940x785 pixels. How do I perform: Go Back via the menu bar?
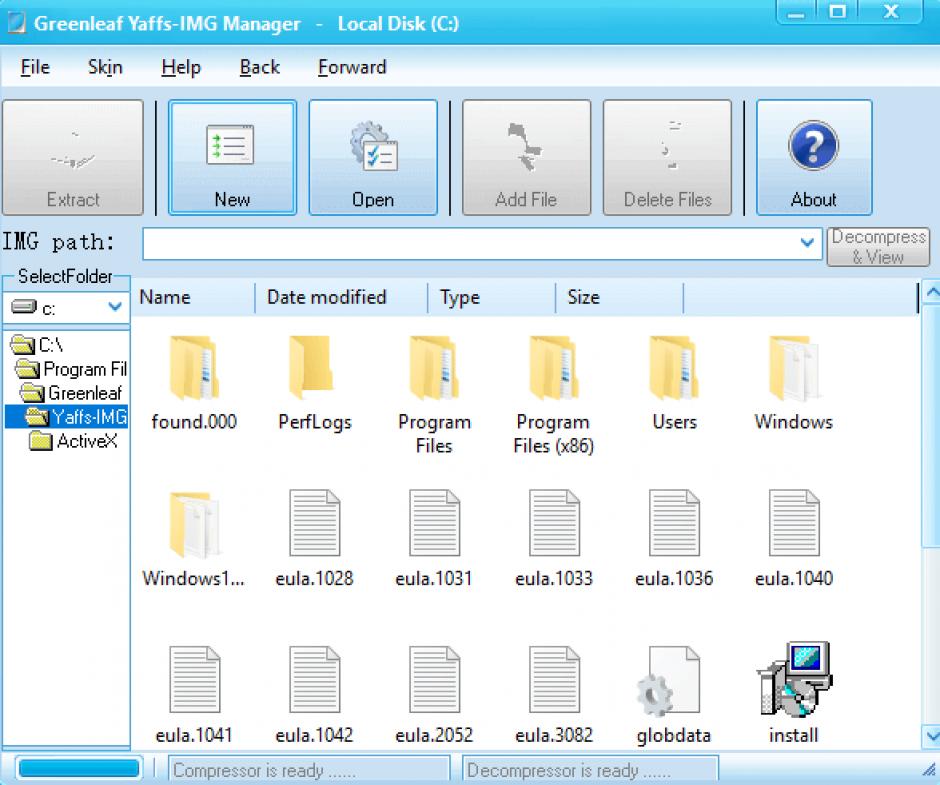click(x=260, y=67)
